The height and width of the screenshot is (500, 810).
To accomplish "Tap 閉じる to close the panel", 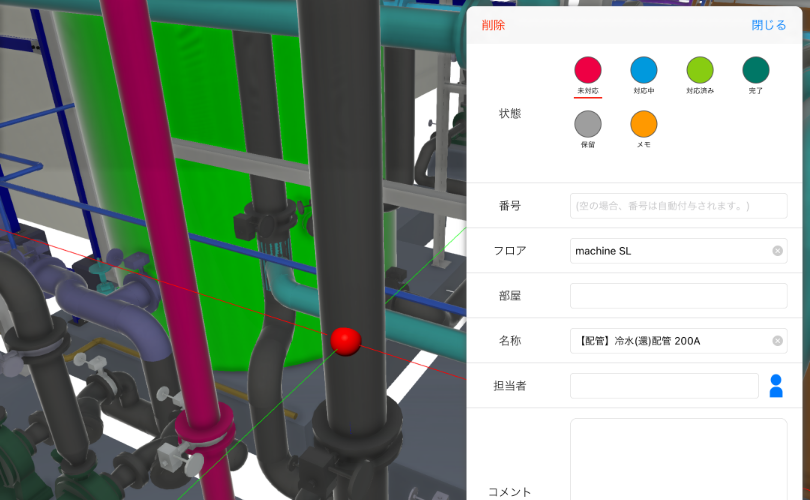I will (768, 25).
